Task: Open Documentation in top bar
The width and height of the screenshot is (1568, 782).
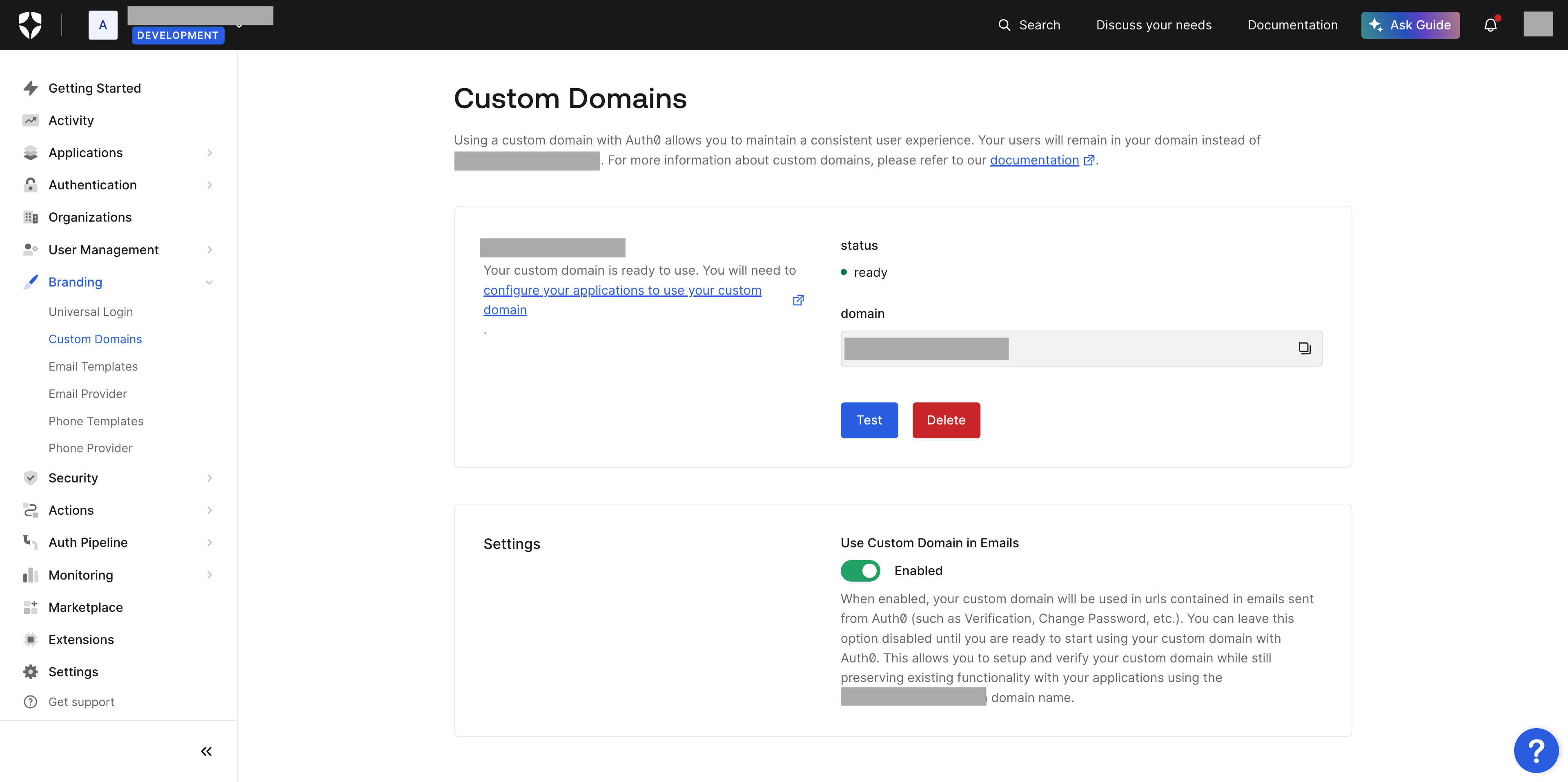Action: (x=1292, y=25)
